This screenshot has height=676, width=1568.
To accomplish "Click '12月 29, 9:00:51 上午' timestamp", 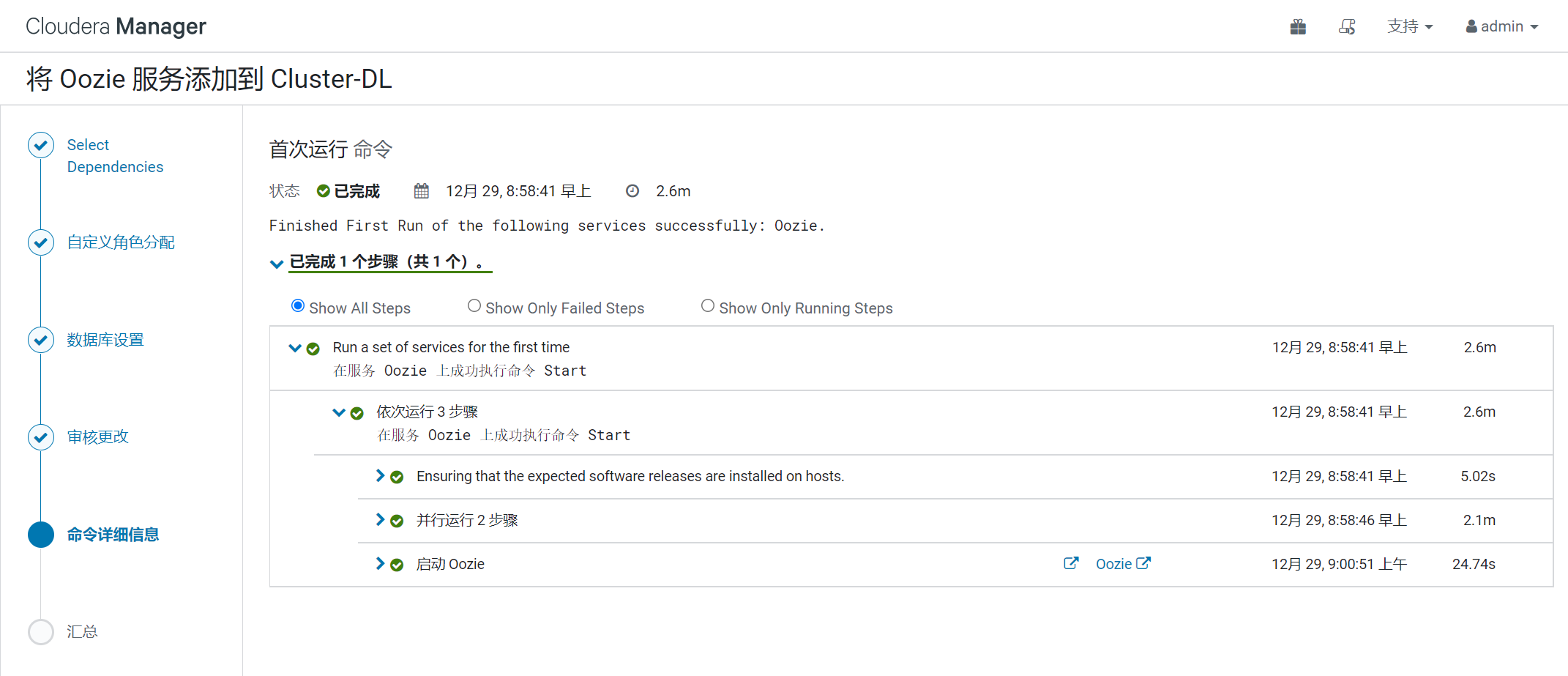I will coord(1340,564).
